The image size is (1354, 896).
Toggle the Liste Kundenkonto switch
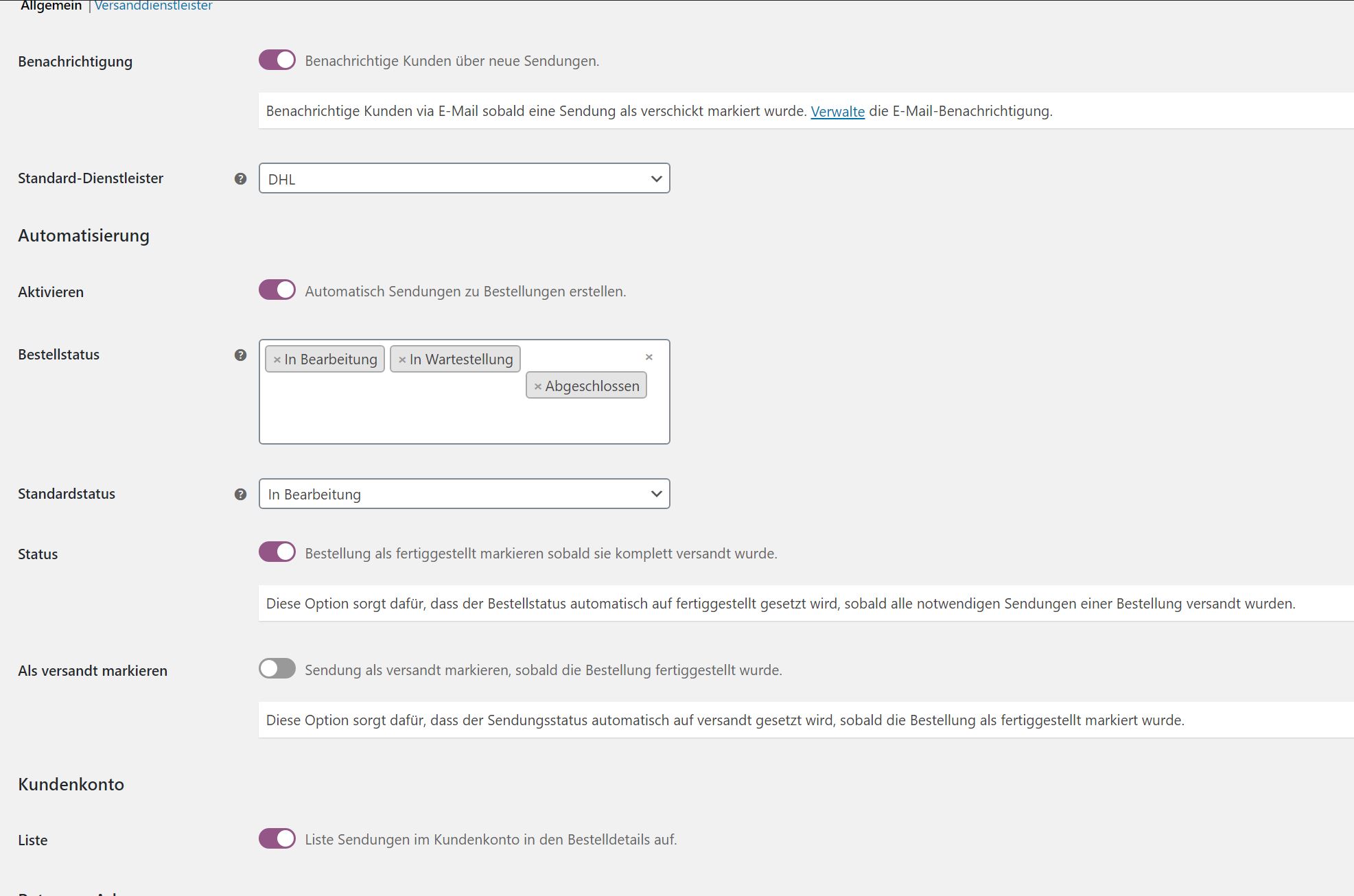click(277, 838)
